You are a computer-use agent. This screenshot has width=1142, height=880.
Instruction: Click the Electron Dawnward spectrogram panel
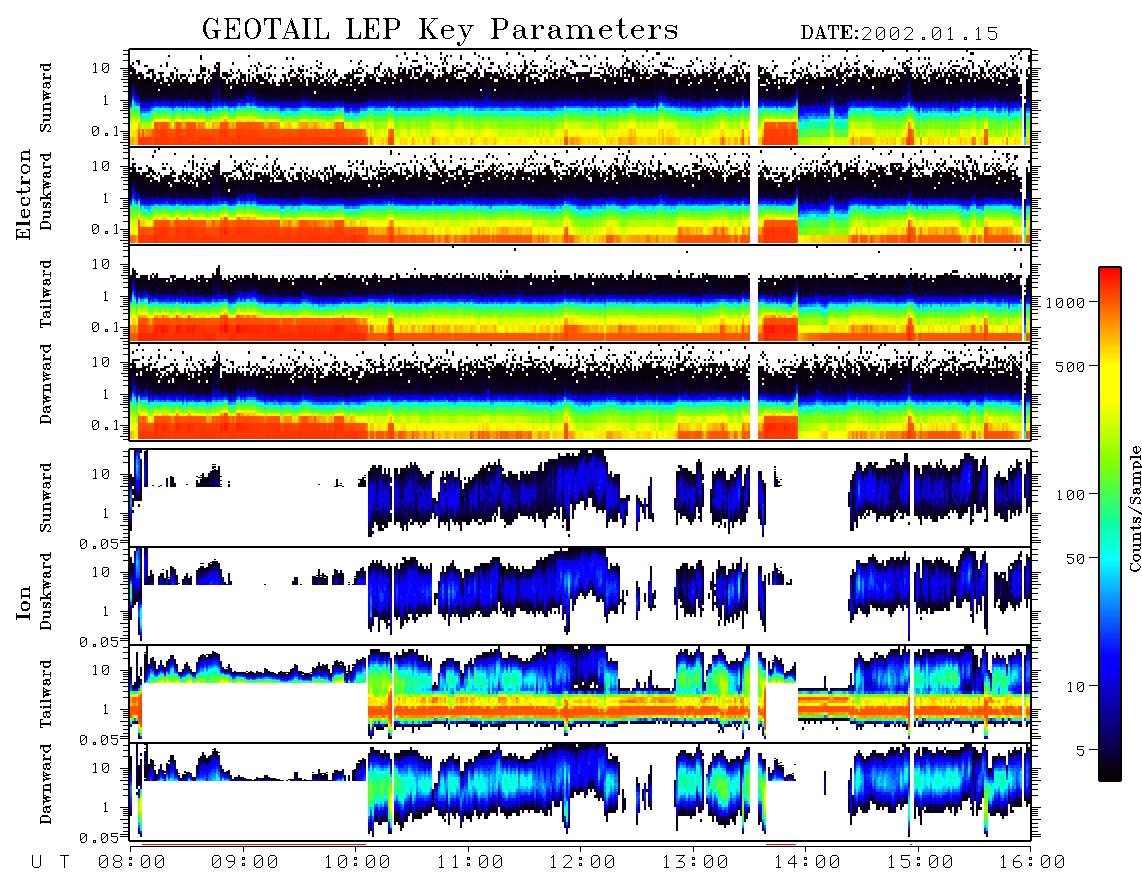[580, 392]
